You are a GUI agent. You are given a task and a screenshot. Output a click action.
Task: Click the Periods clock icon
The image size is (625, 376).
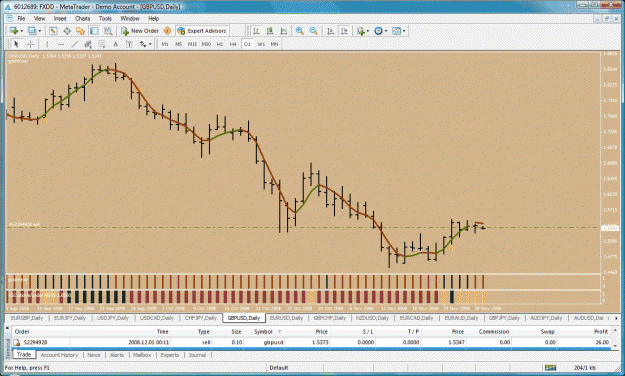click(x=378, y=31)
